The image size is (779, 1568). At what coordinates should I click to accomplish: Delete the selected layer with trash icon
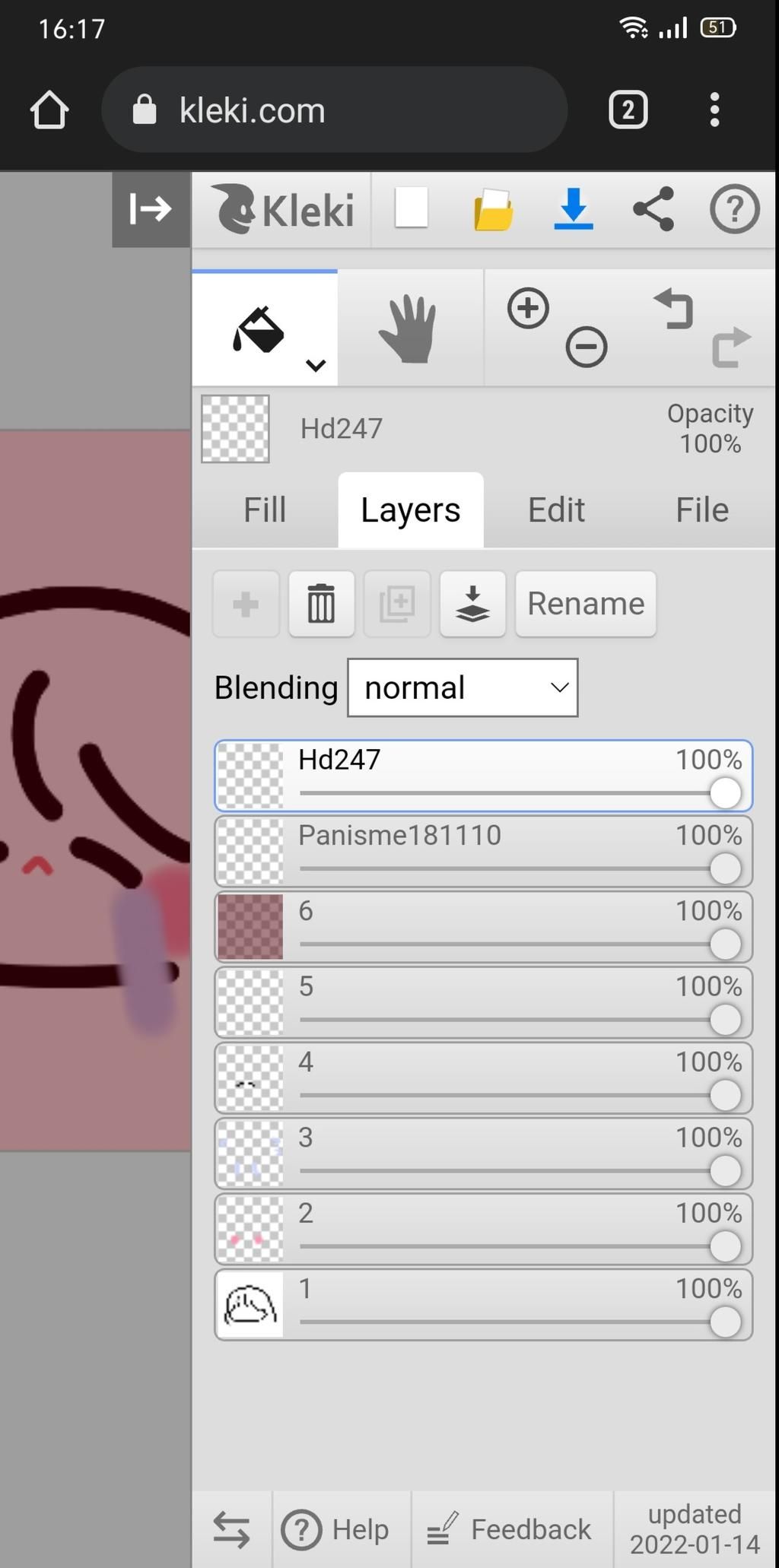(321, 604)
